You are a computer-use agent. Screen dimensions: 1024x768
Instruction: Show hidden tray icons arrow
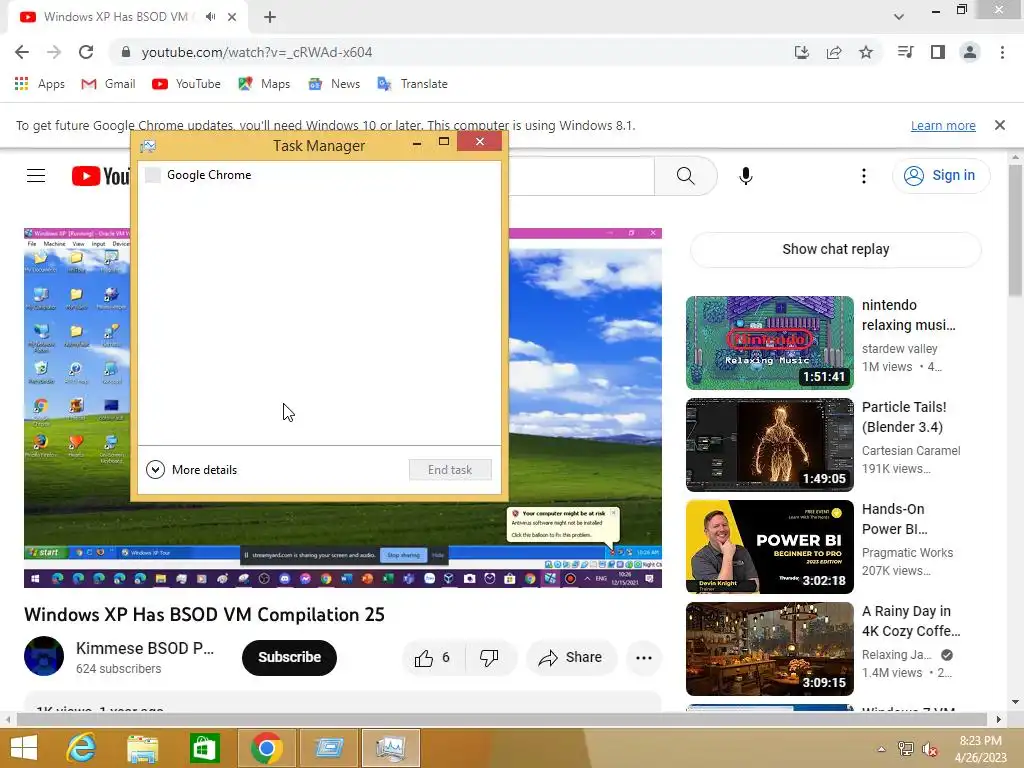click(881, 748)
